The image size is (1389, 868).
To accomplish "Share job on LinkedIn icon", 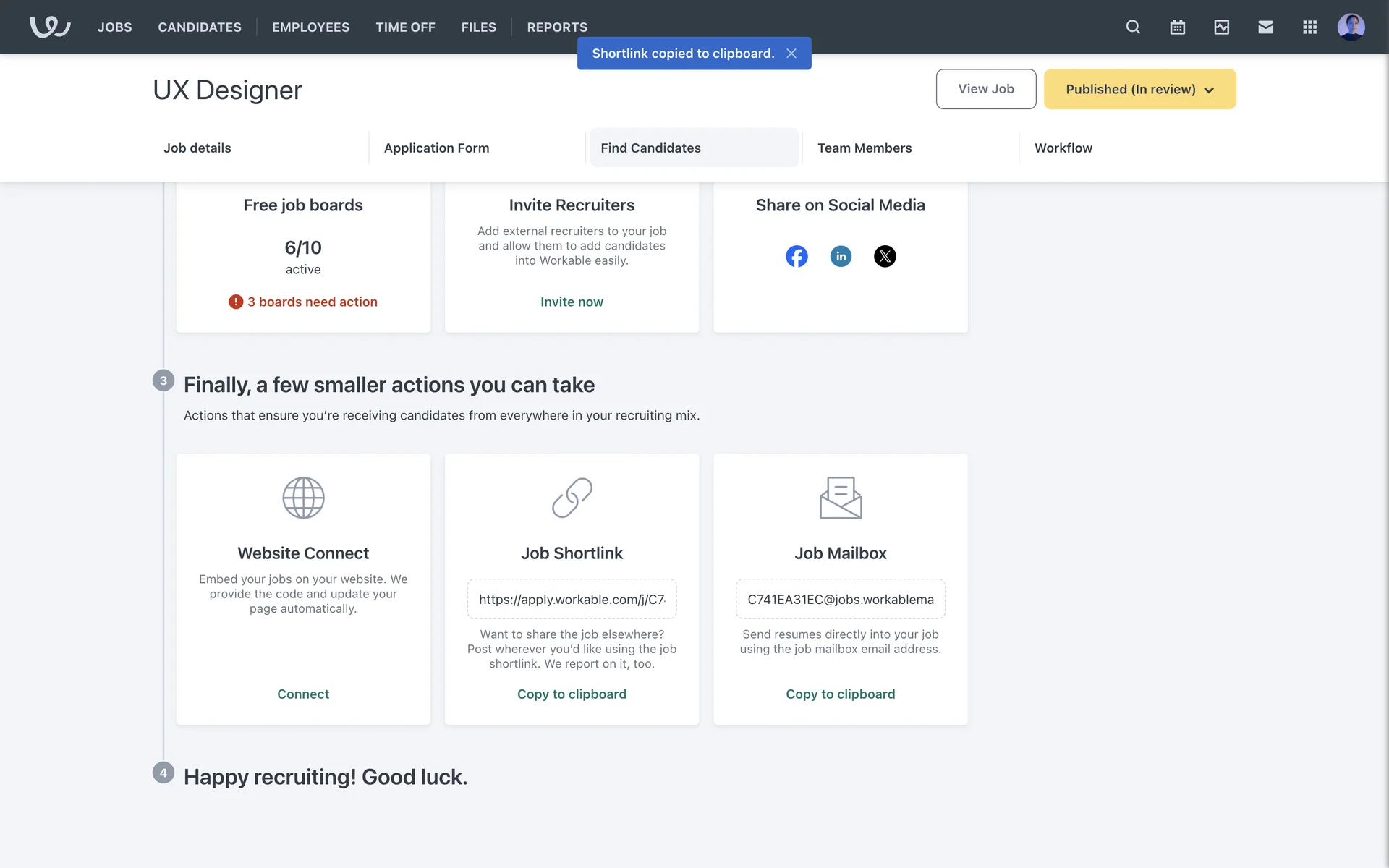I will point(841,256).
